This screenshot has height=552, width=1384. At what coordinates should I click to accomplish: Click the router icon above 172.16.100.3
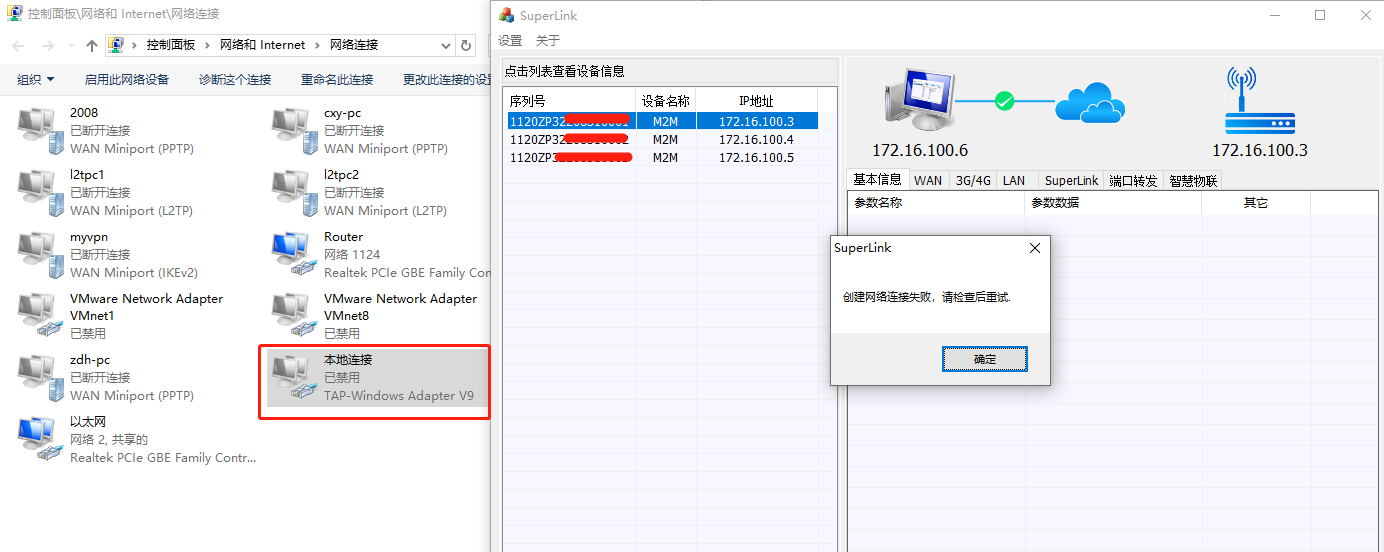coord(1259,101)
